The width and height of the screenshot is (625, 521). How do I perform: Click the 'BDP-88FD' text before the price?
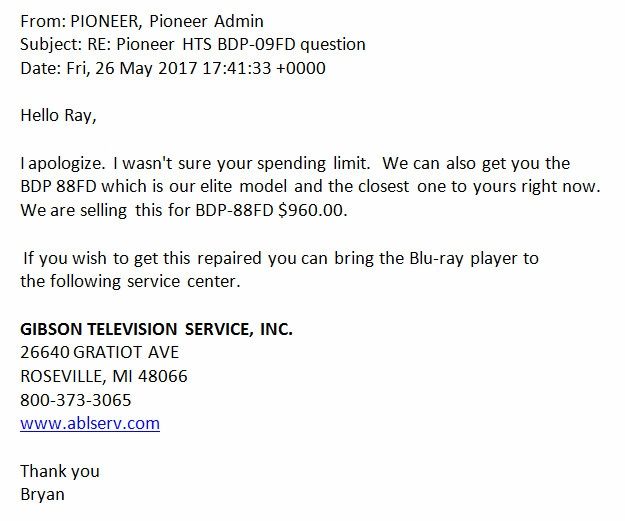[x=234, y=210]
